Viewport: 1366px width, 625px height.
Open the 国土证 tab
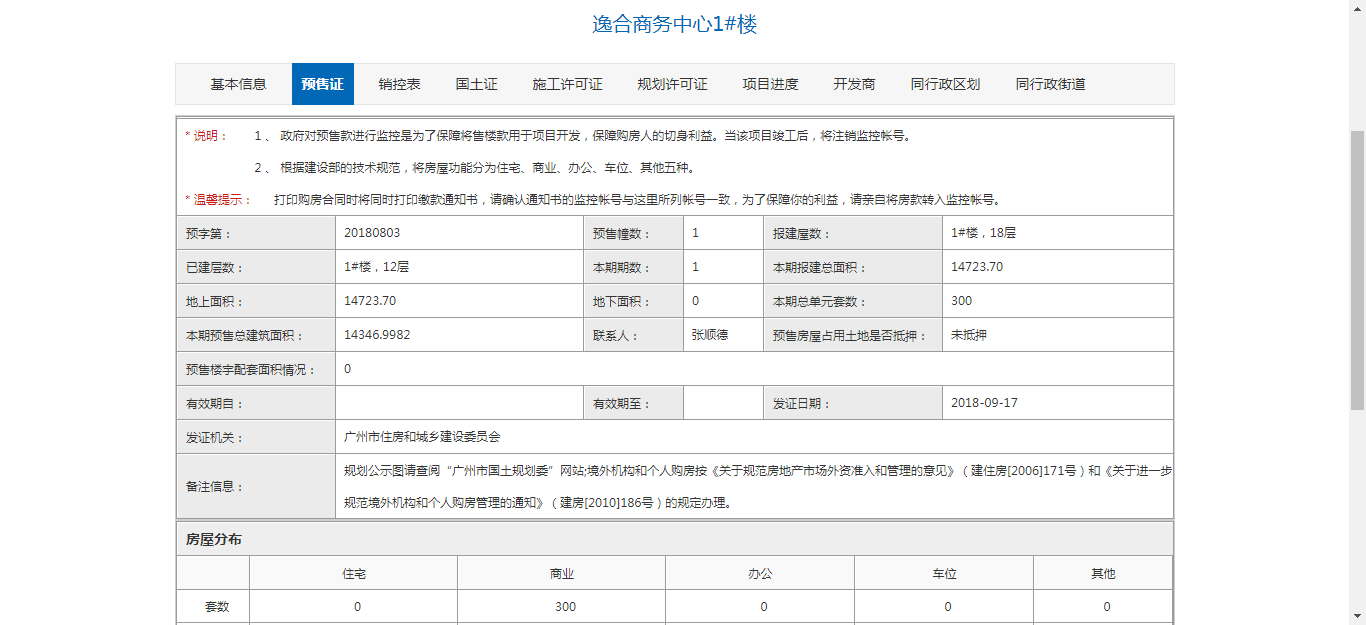point(476,84)
